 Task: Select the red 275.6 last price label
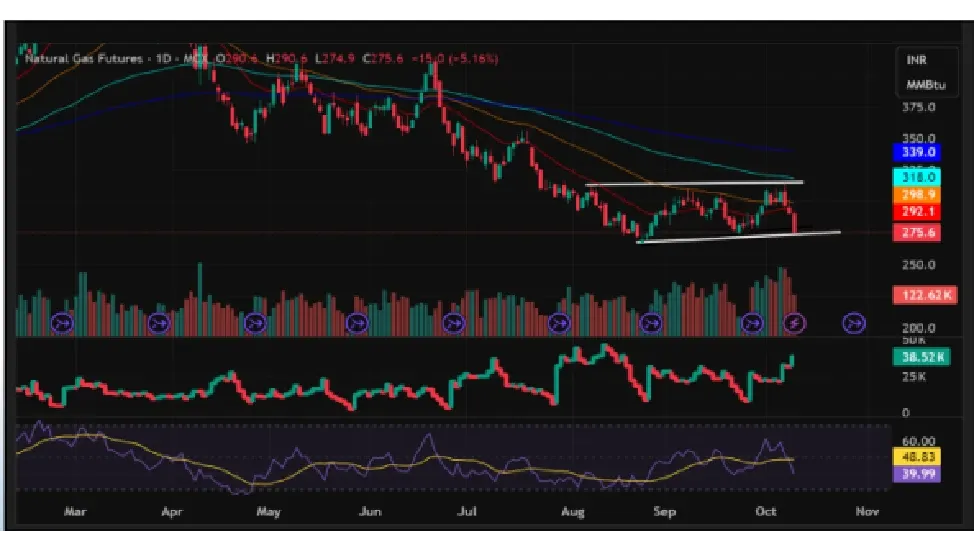tap(917, 232)
